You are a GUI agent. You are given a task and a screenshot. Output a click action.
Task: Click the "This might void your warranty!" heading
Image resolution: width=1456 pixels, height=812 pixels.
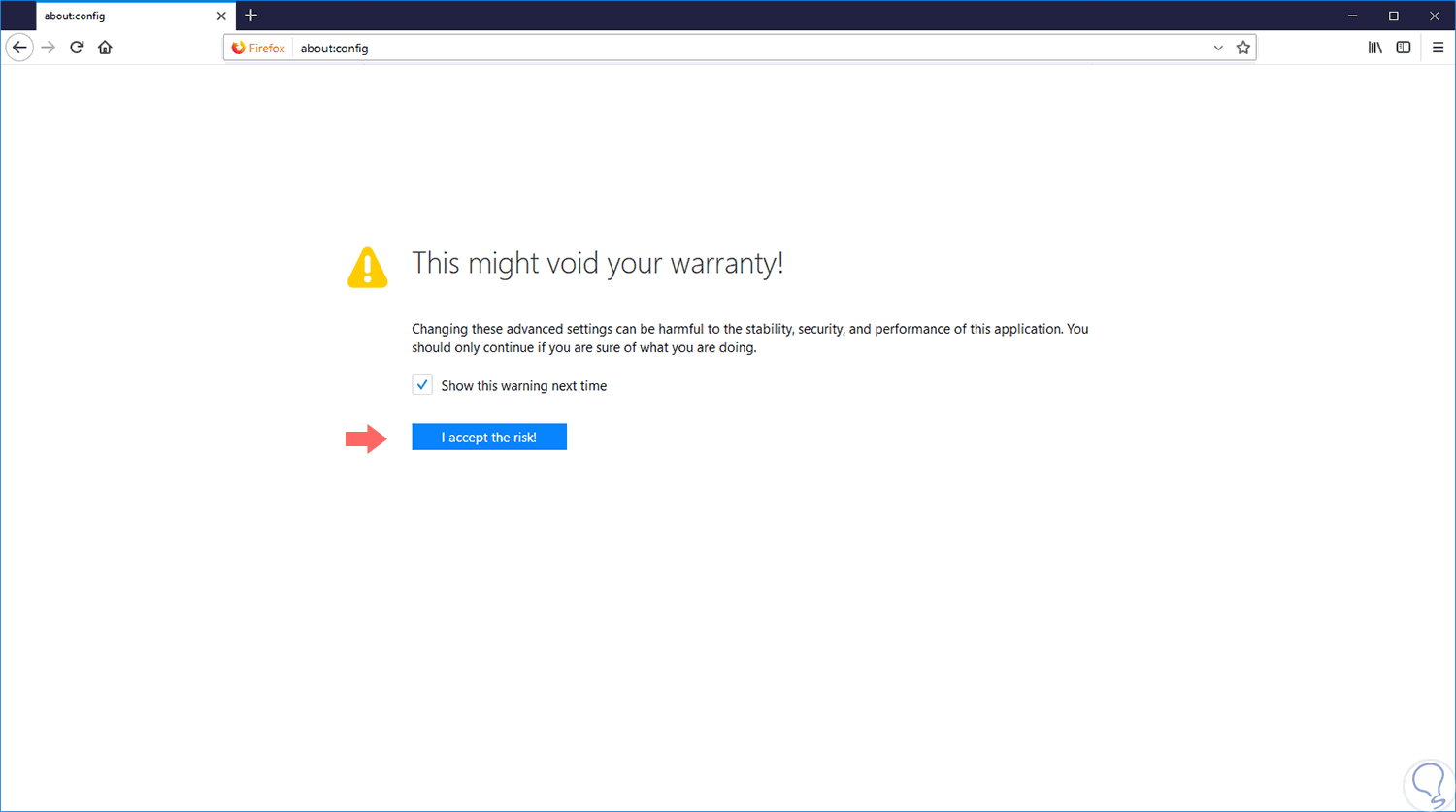pyautogui.click(x=598, y=263)
